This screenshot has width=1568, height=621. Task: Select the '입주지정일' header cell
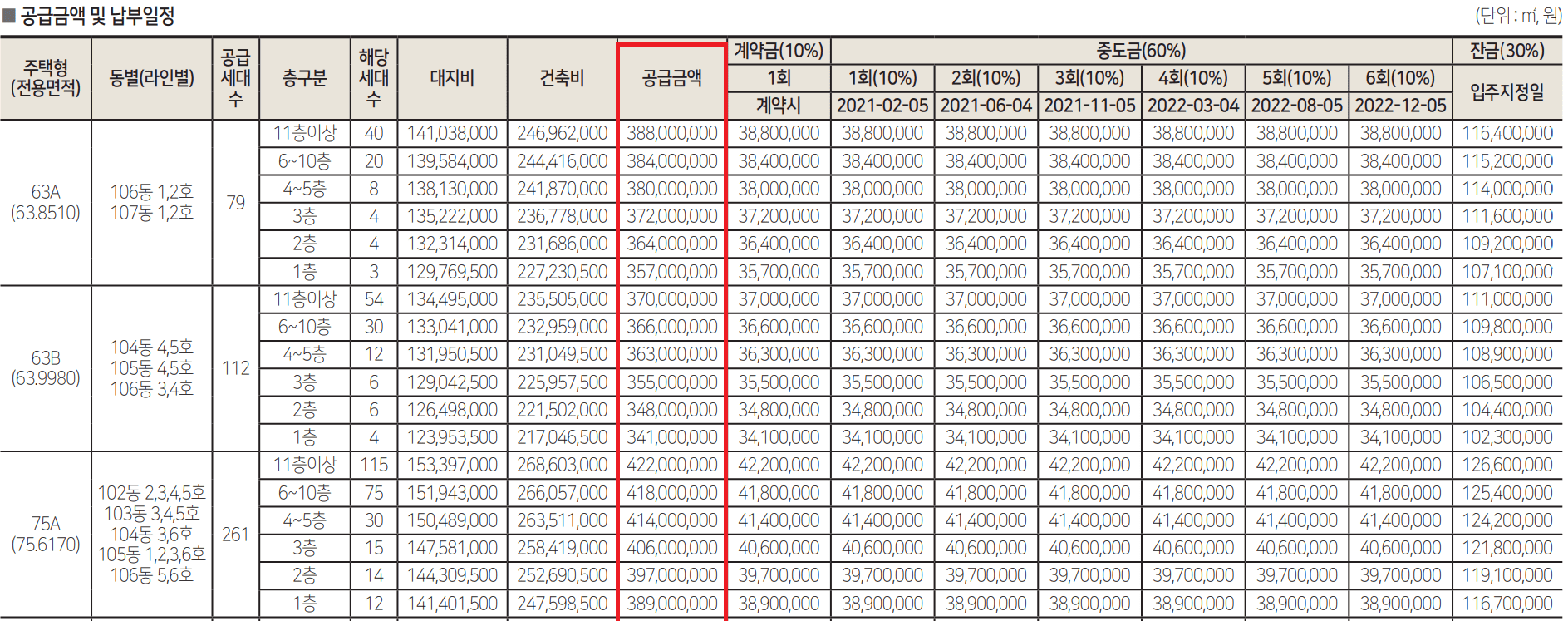point(1507,91)
